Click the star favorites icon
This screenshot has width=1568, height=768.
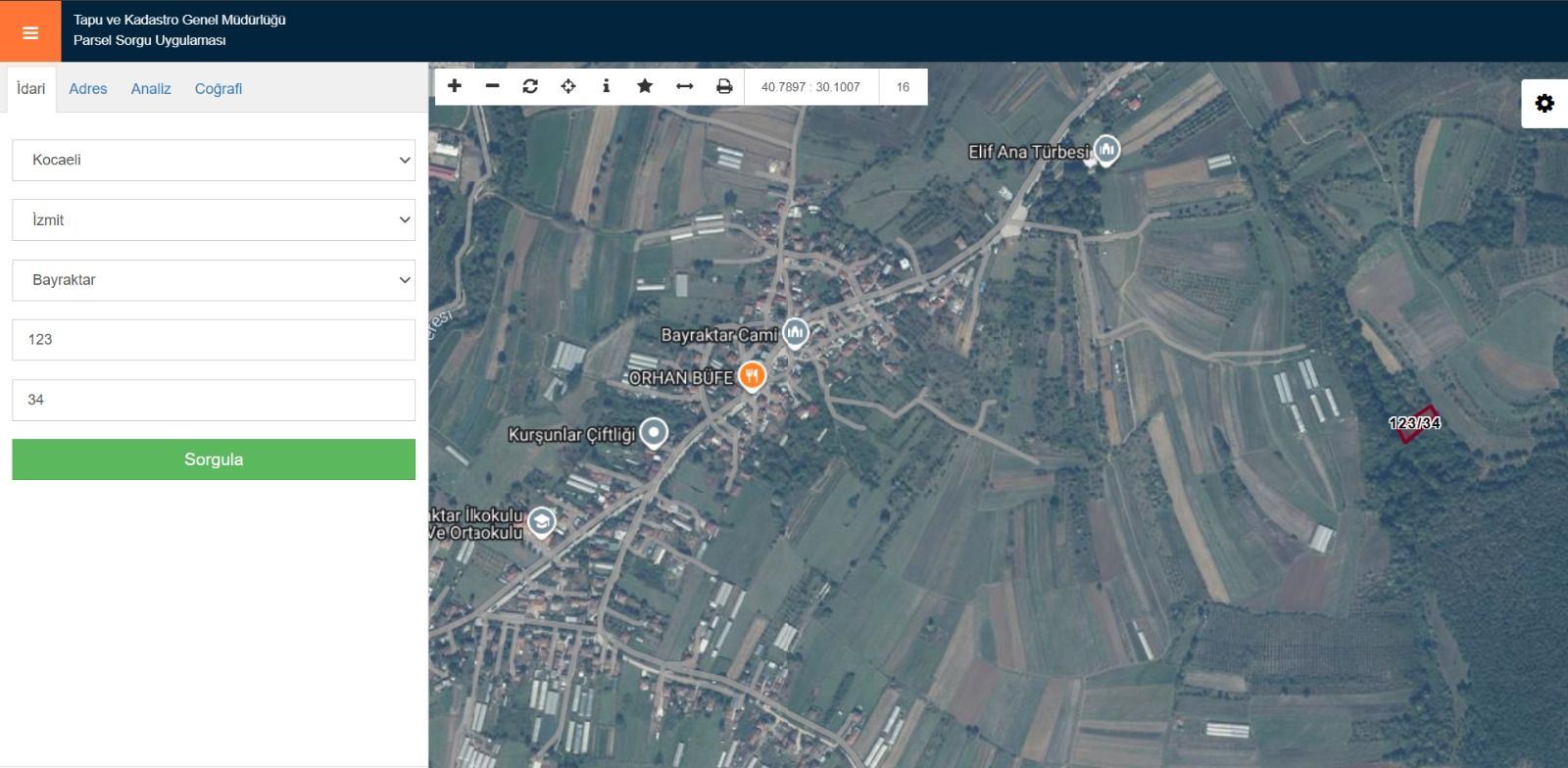click(x=645, y=86)
